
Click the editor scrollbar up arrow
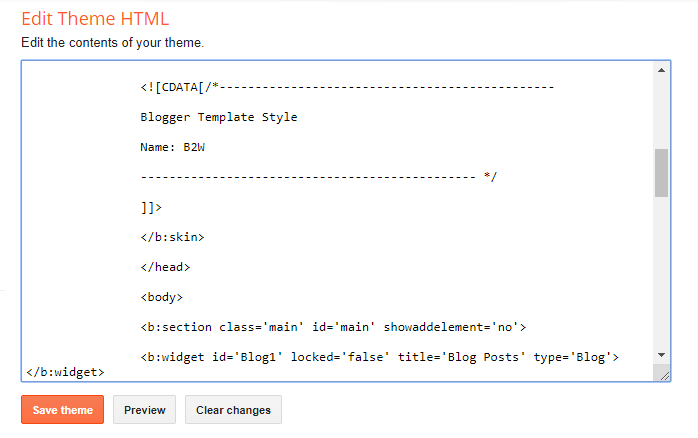coord(661,70)
